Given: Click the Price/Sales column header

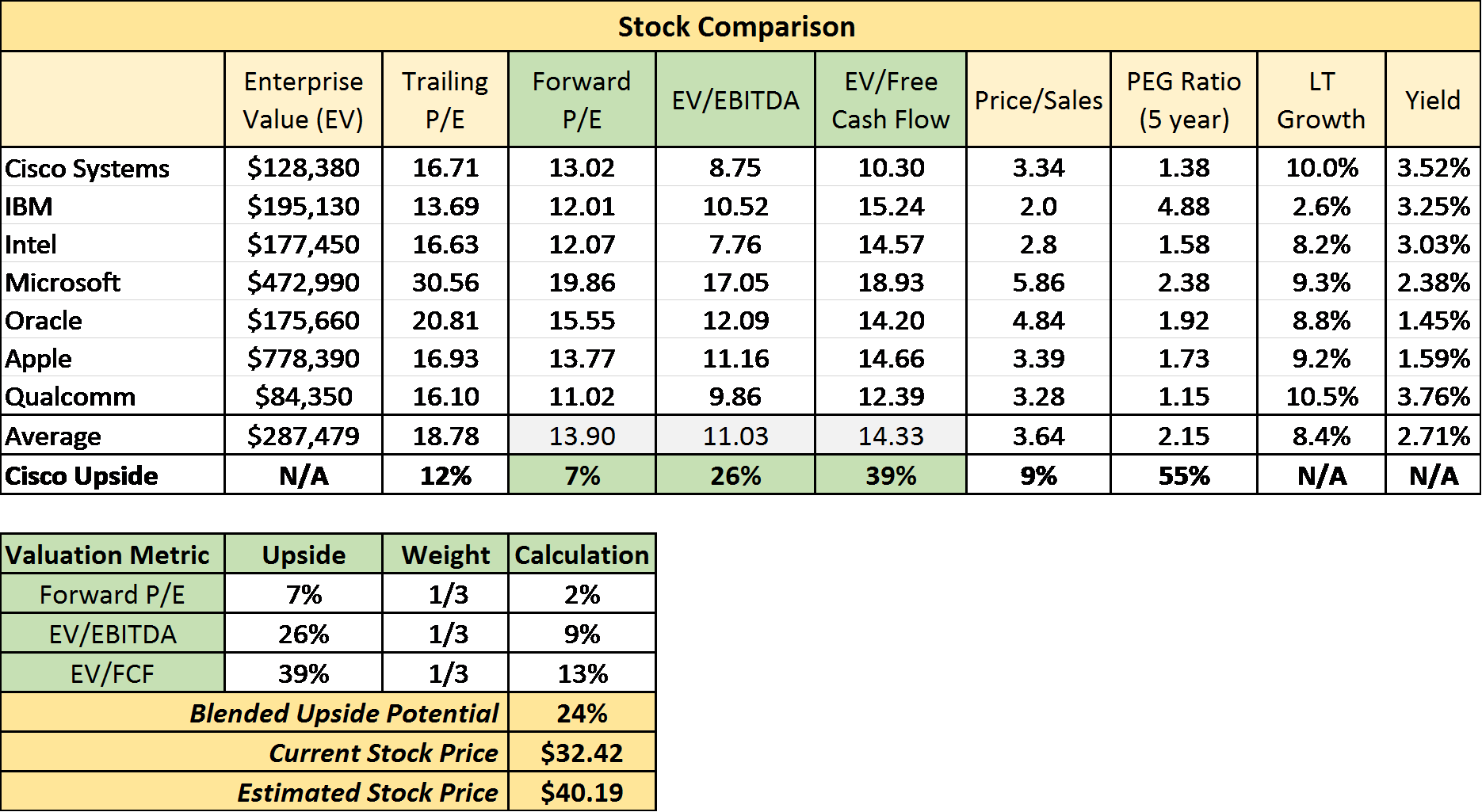Looking at the screenshot, I should pyautogui.click(x=1038, y=100).
